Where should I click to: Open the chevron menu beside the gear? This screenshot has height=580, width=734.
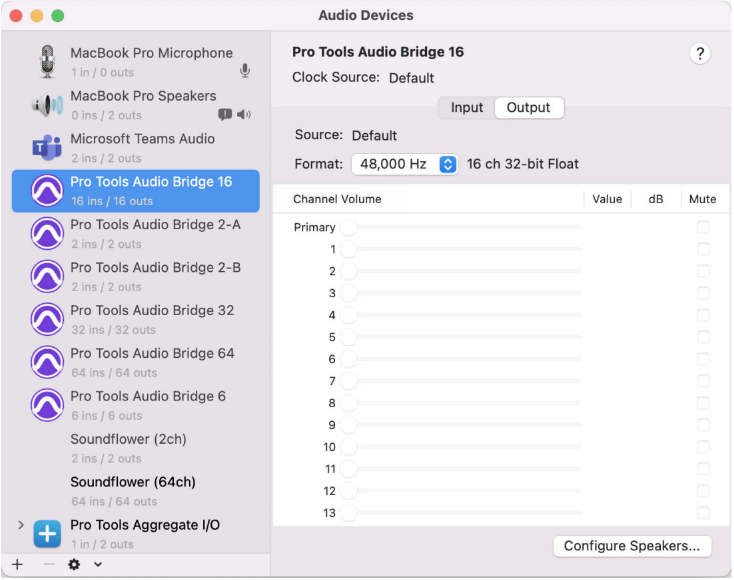tap(97, 564)
